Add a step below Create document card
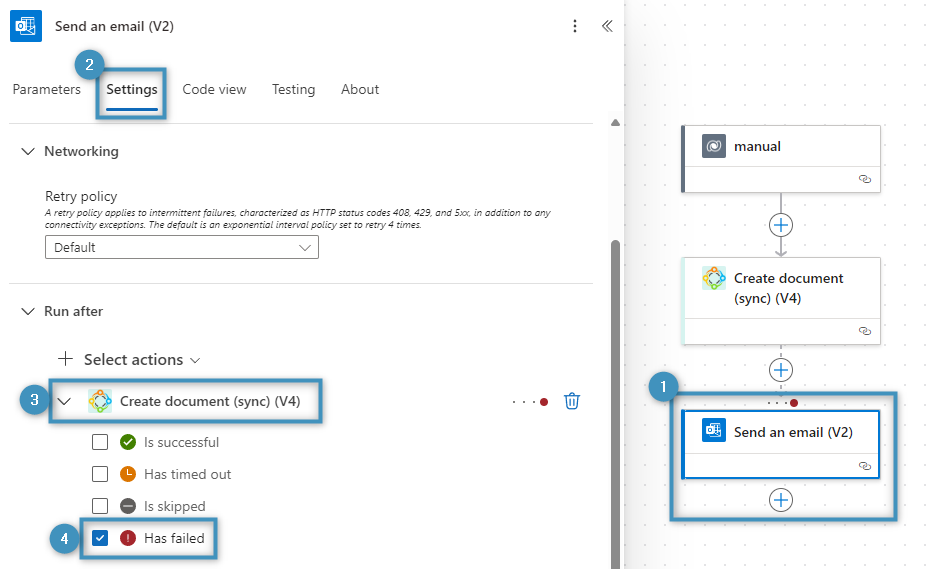The image size is (929, 569). [781, 370]
